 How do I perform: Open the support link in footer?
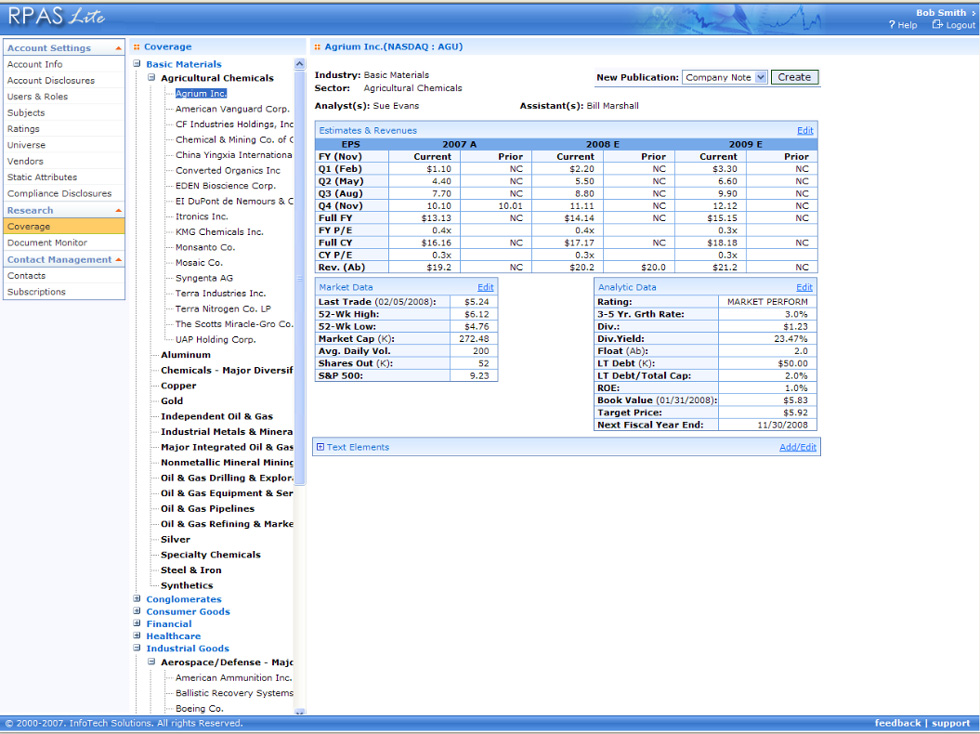tap(951, 723)
